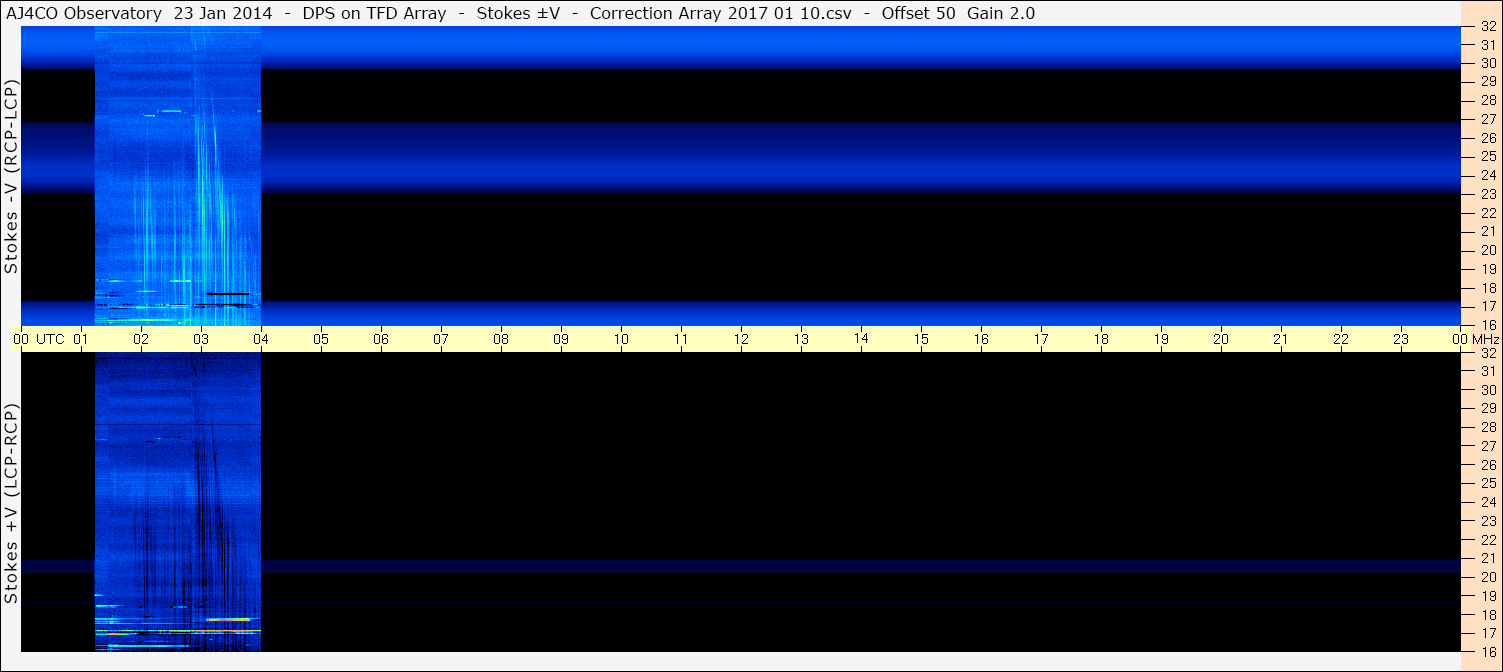This screenshot has height=672, width=1503.
Task: Click the 06 hour marker on time axis
Action: point(381,339)
